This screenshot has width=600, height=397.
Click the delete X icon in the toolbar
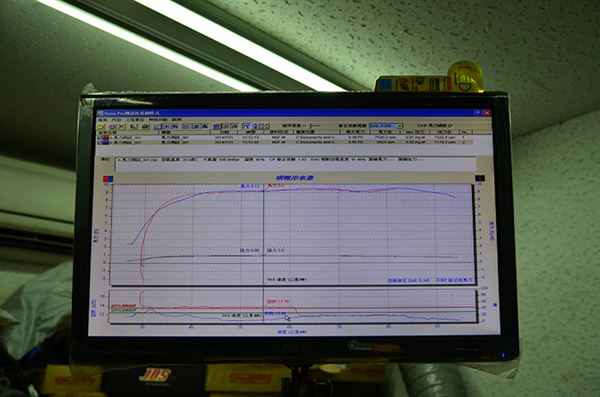[x=122, y=127]
